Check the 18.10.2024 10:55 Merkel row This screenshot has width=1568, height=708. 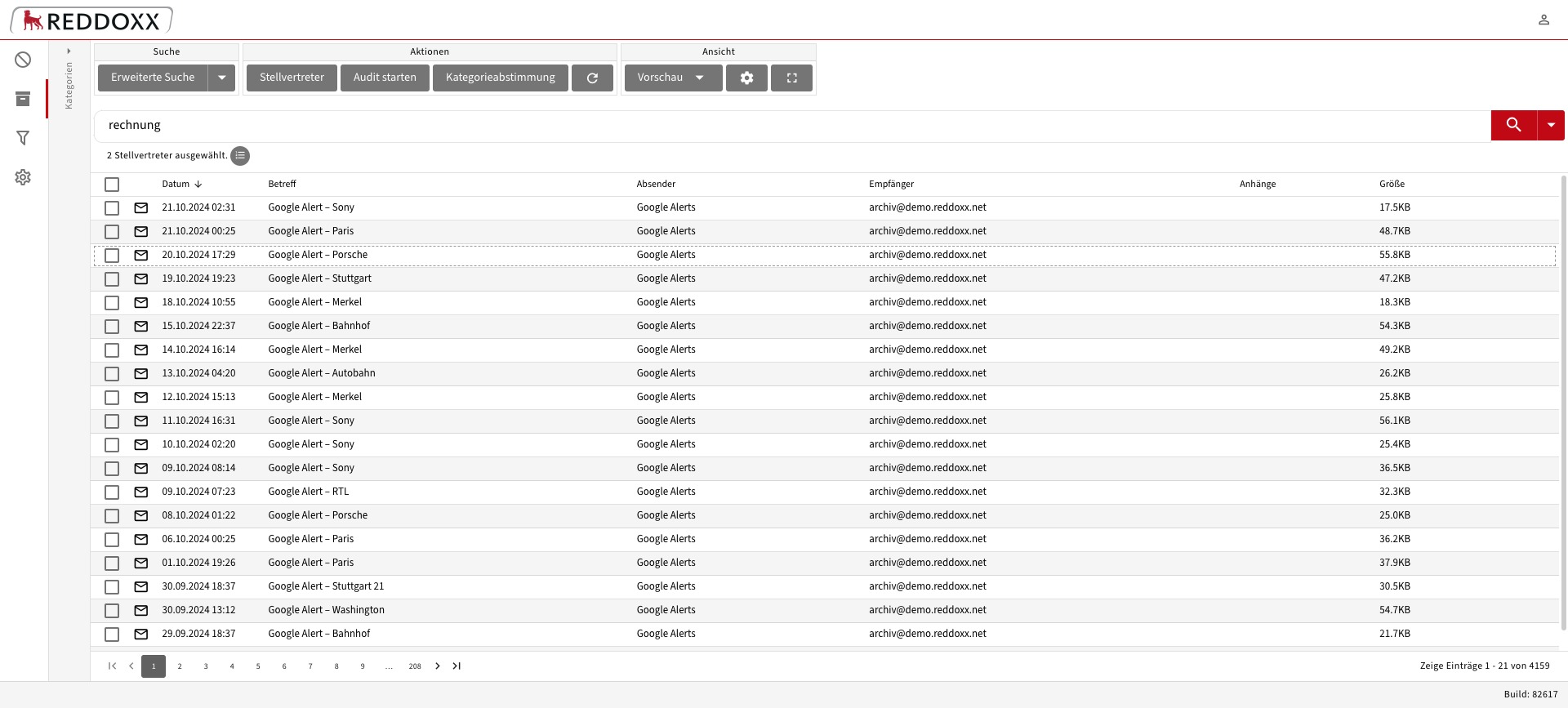112,303
